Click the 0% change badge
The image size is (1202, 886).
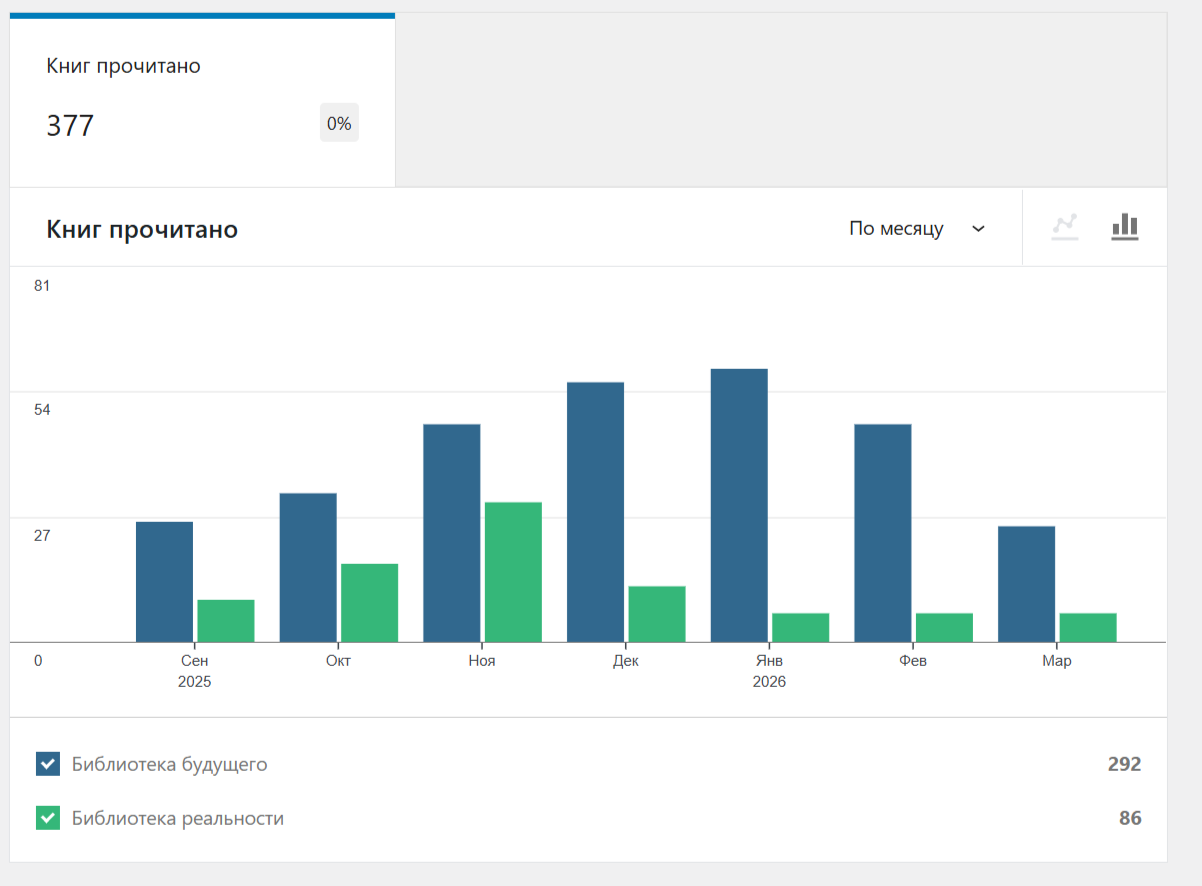(339, 123)
